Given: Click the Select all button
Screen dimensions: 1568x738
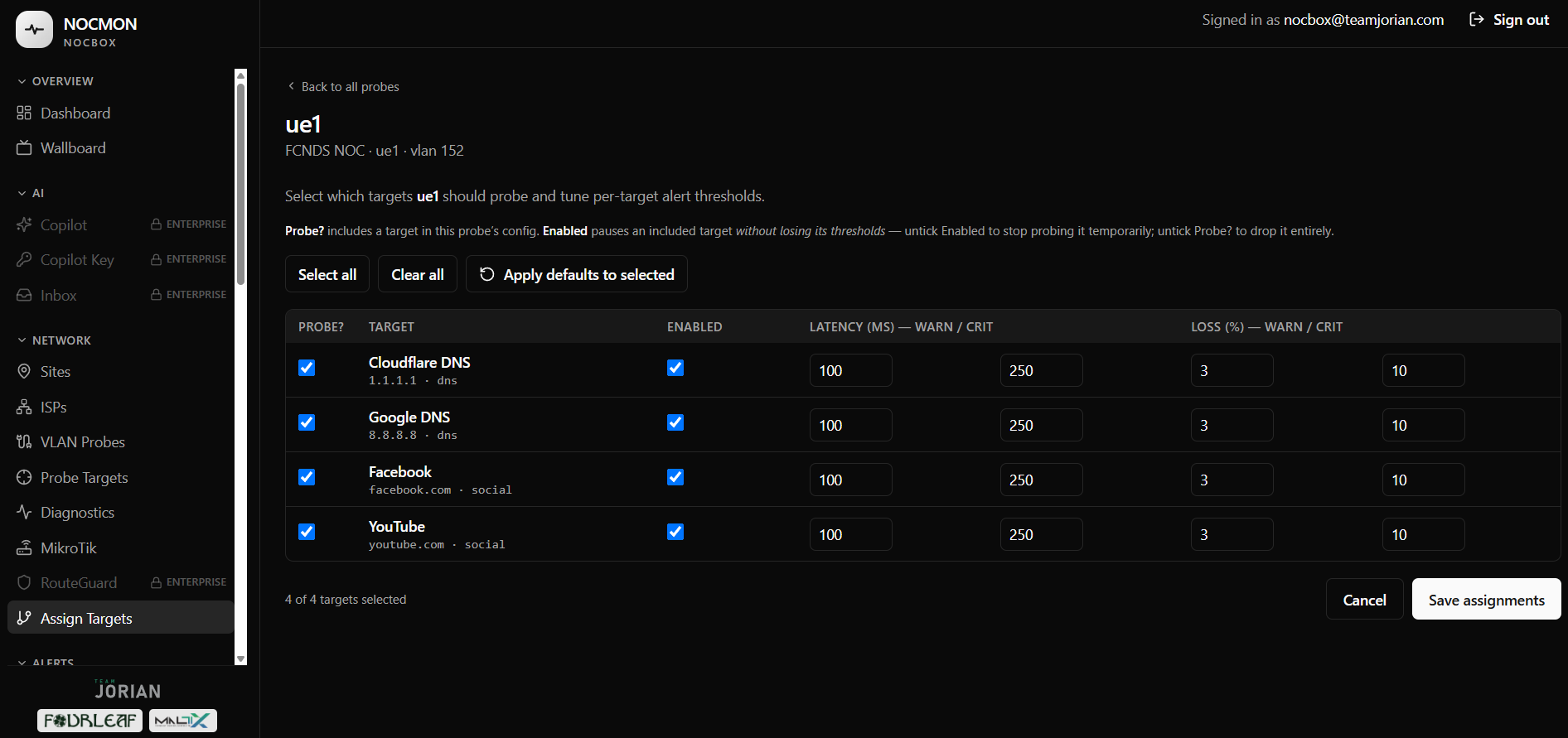Looking at the screenshot, I should [x=327, y=274].
